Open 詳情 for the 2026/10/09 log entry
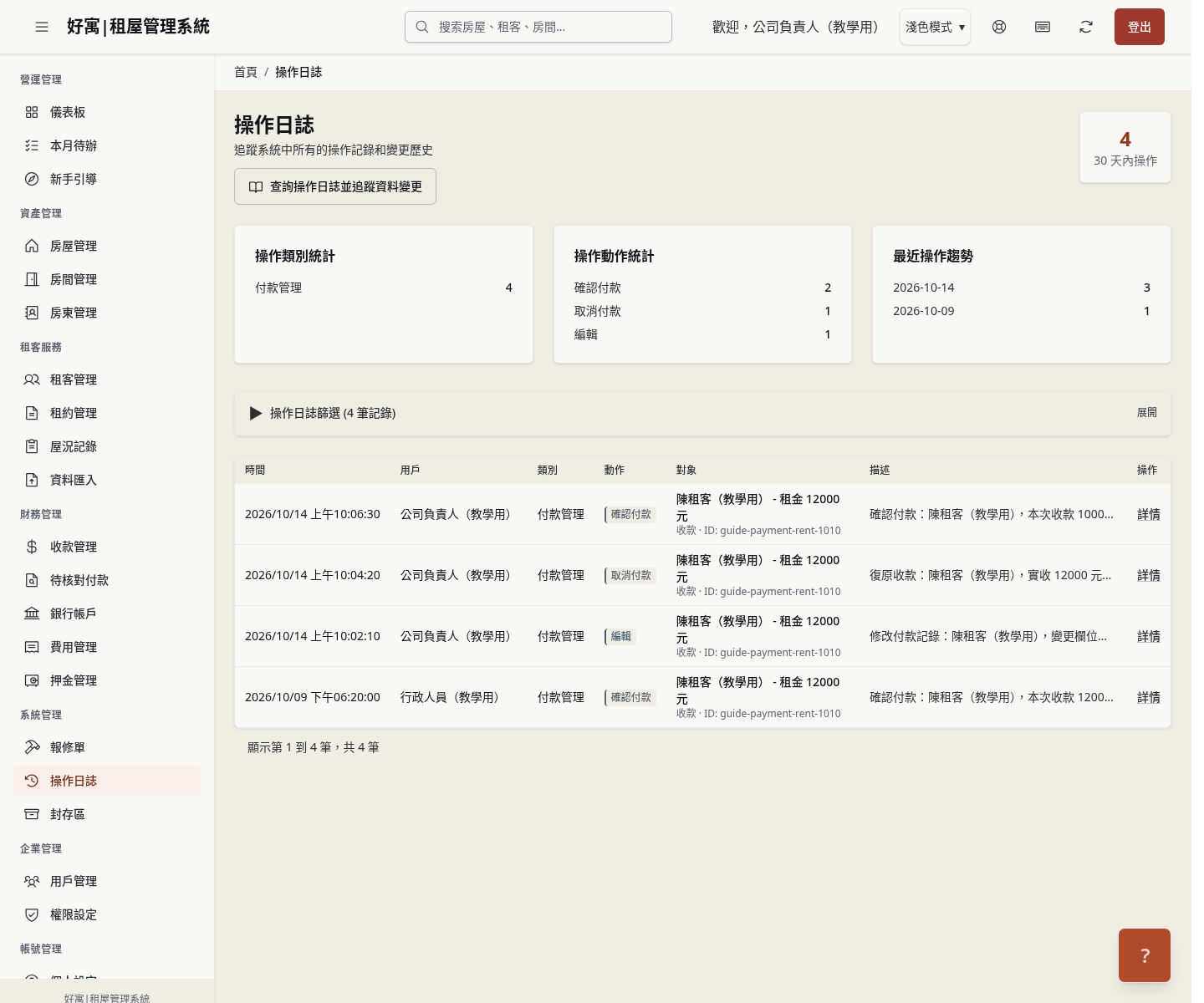The image size is (1204, 1003). (1149, 698)
